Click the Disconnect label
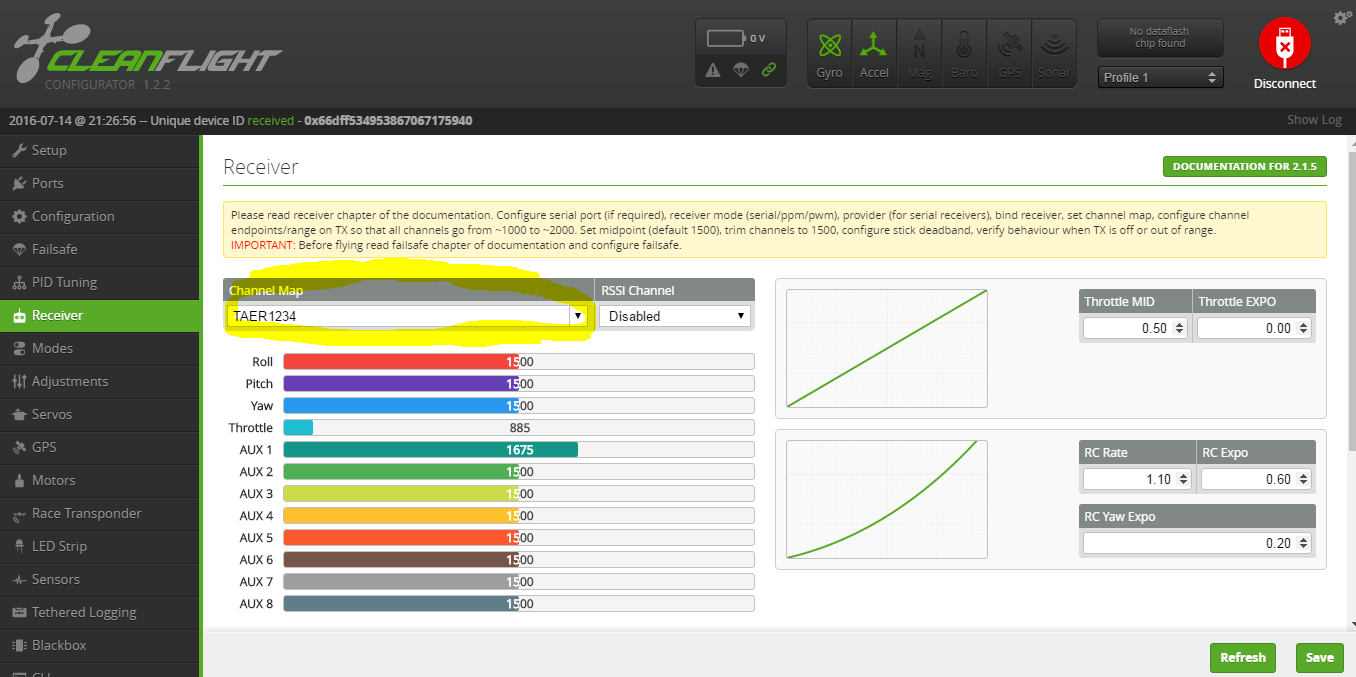 1285,84
